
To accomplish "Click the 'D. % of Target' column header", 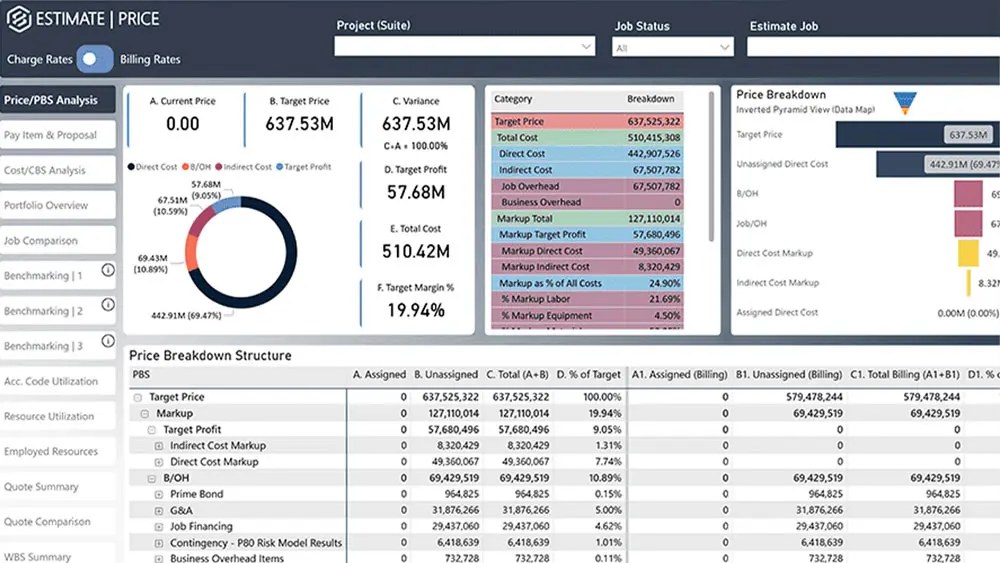I will point(589,375).
